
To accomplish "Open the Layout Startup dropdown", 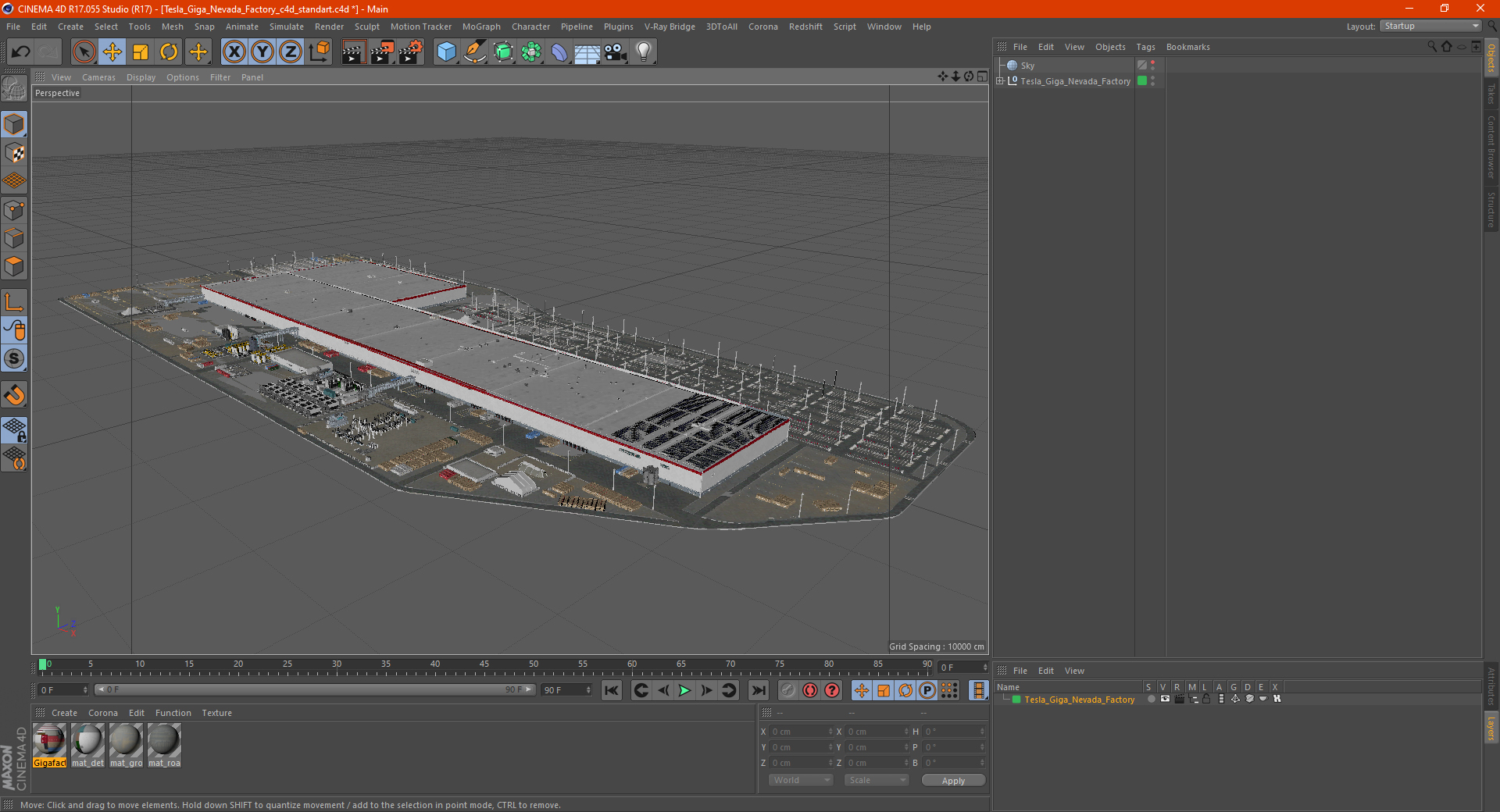I will (x=1431, y=26).
